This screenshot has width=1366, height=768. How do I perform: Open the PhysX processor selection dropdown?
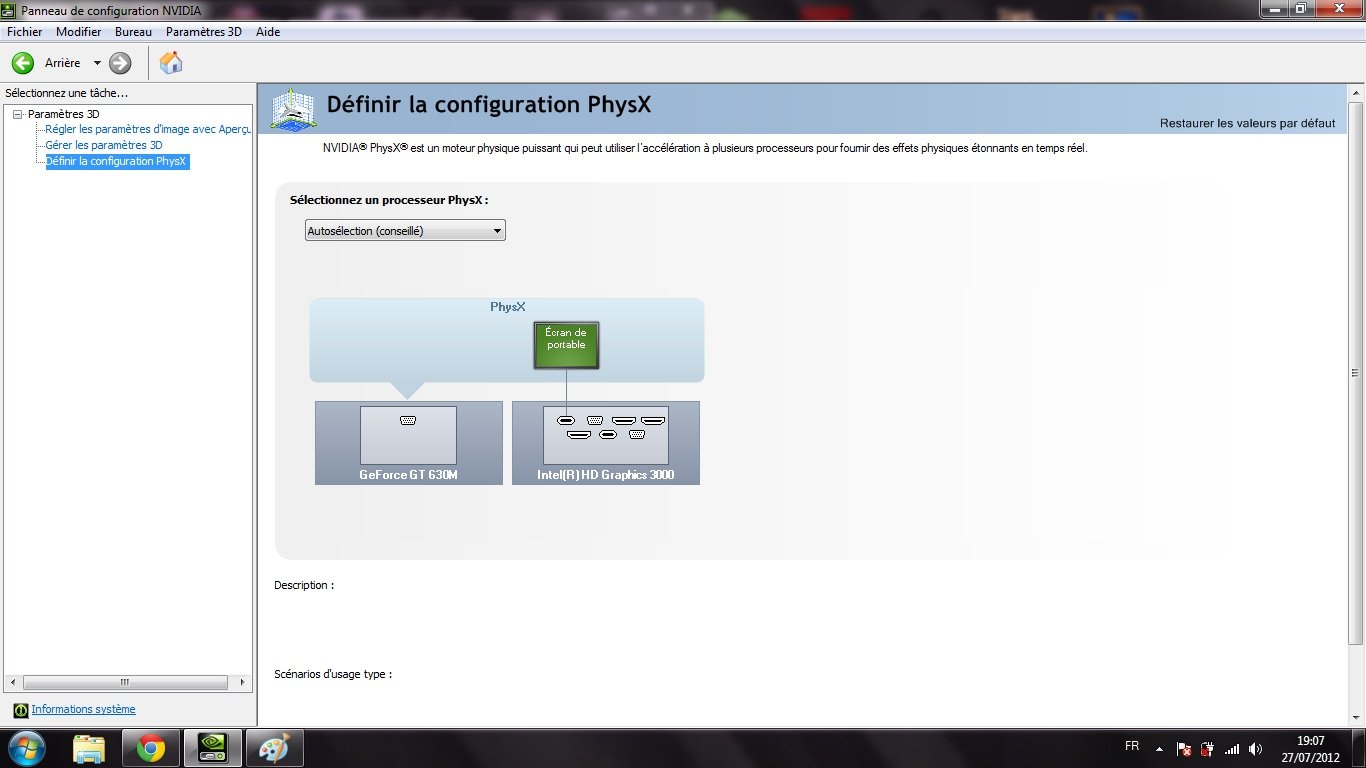point(405,231)
